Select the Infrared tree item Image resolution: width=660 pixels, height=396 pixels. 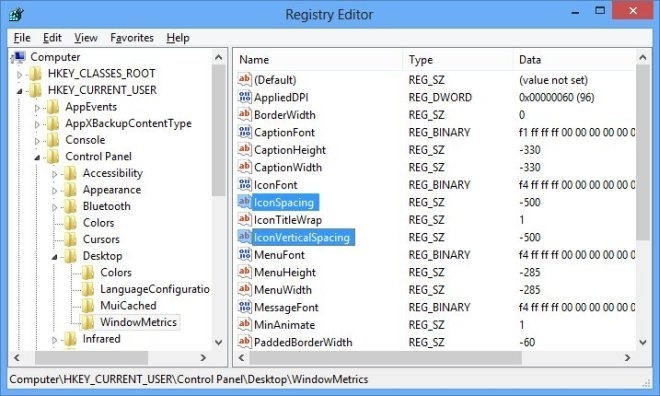(x=101, y=339)
